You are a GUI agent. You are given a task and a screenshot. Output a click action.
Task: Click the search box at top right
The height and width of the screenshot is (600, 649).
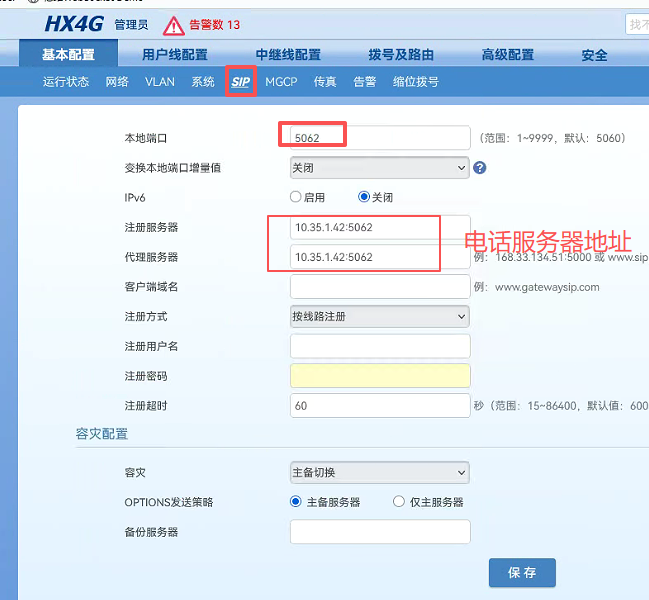pos(637,25)
